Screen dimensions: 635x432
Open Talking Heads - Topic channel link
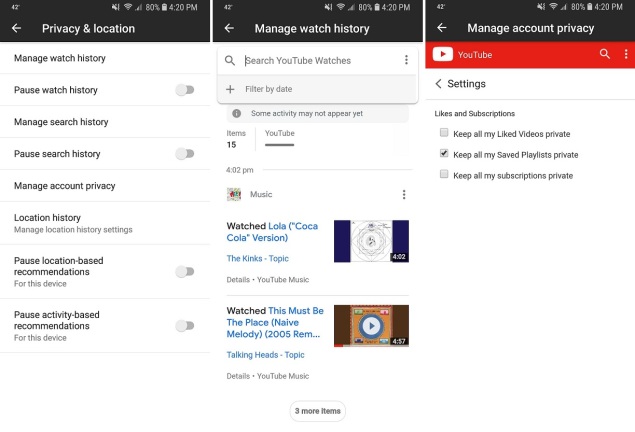pyautogui.click(x=265, y=355)
